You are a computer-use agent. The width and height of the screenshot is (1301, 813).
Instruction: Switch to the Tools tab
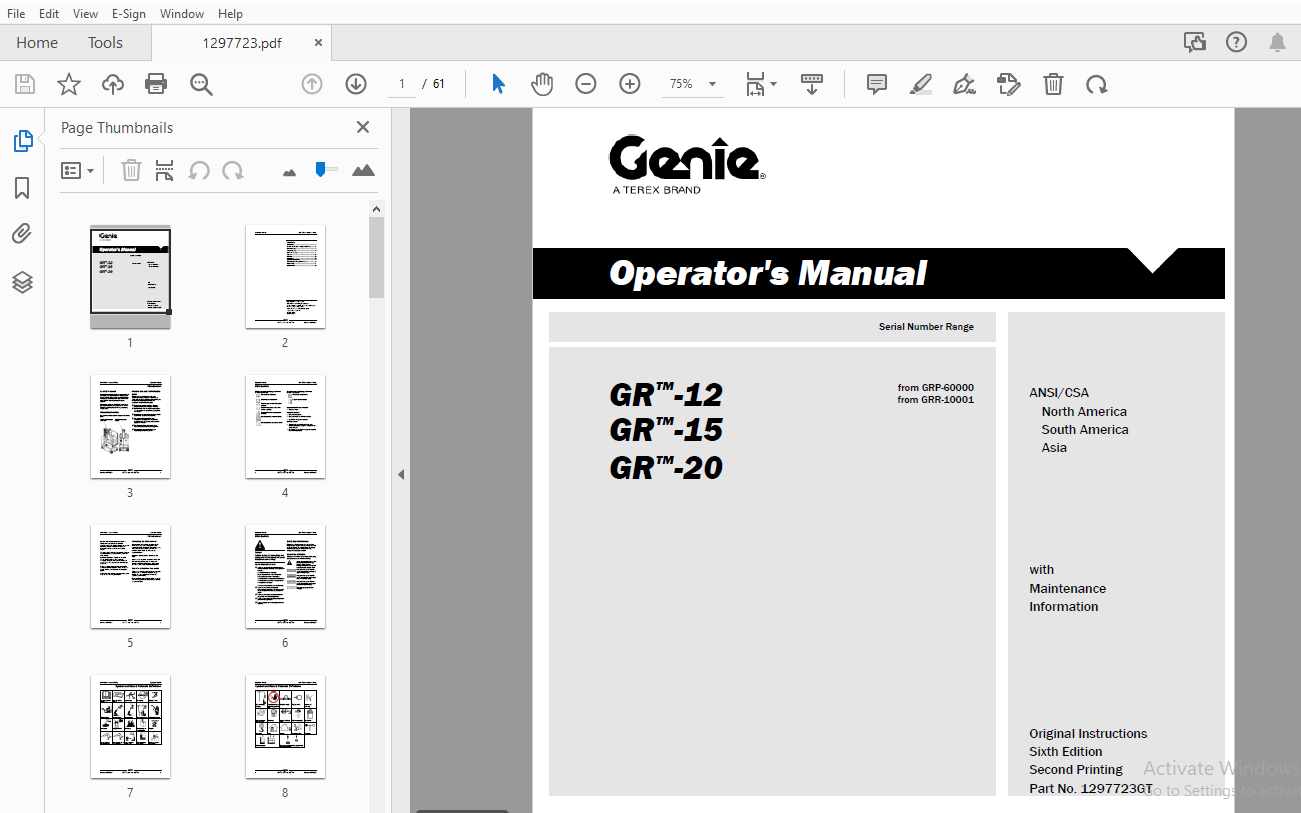[105, 42]
